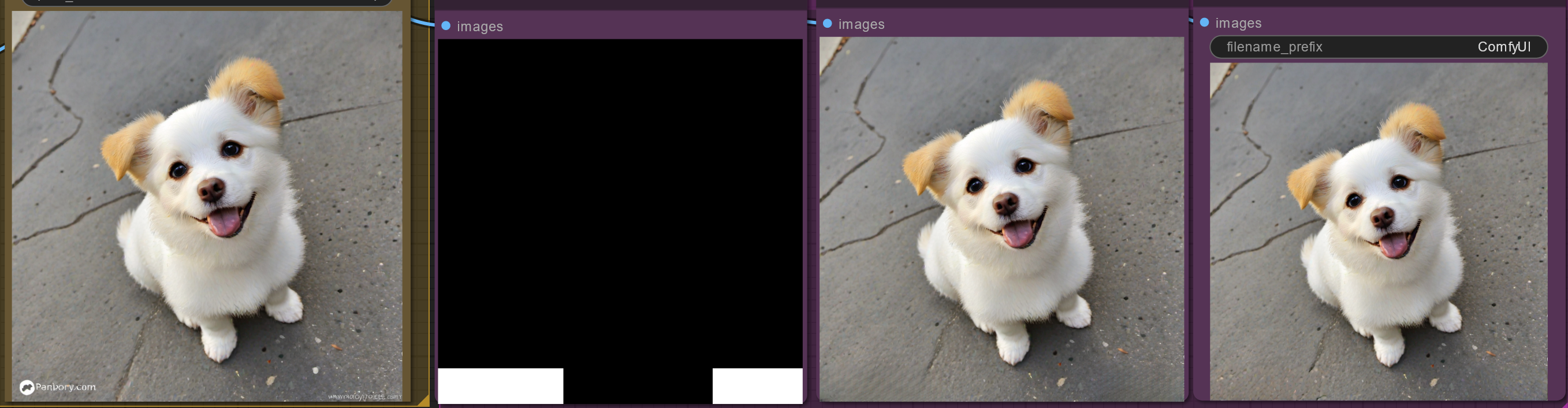The height and width of the screenshot is (408, 1568).
Task: Click the images input dot on the middle puppy preview node
Action: (x=827, y=24)
